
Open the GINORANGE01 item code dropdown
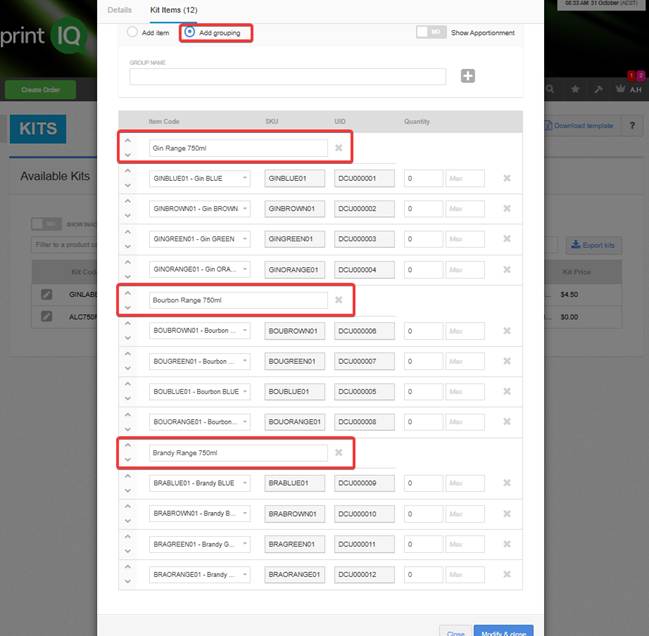coord(200,269)
